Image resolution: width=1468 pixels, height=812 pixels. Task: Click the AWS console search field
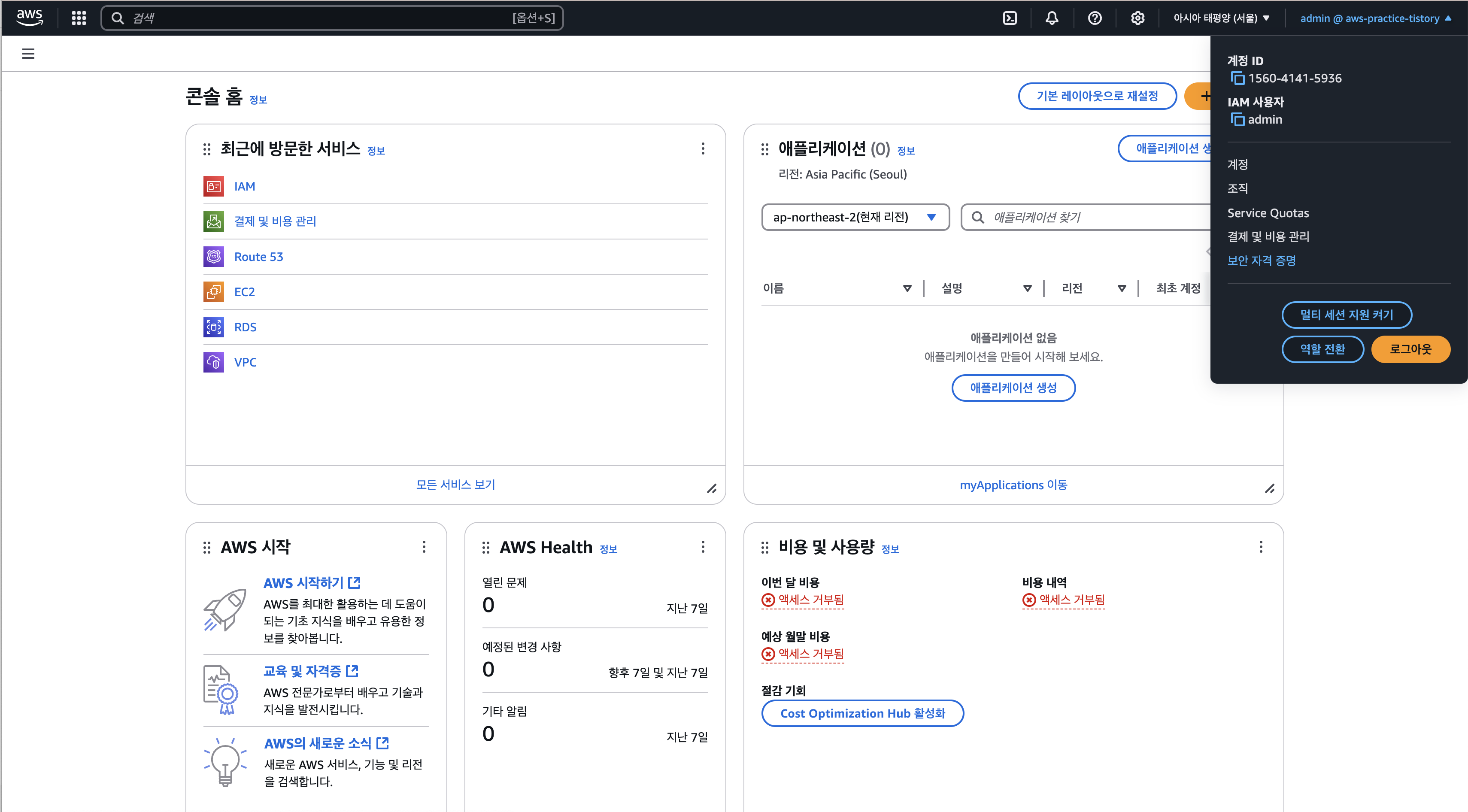(x=331, y=18)
